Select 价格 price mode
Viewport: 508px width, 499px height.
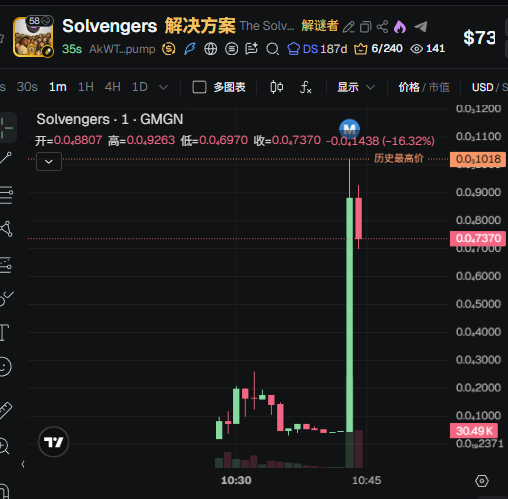[409, 87]
